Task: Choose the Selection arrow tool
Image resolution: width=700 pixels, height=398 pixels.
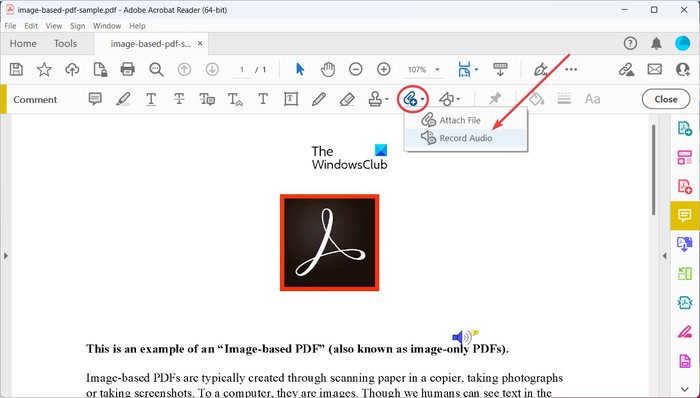Action: point(300,69)
